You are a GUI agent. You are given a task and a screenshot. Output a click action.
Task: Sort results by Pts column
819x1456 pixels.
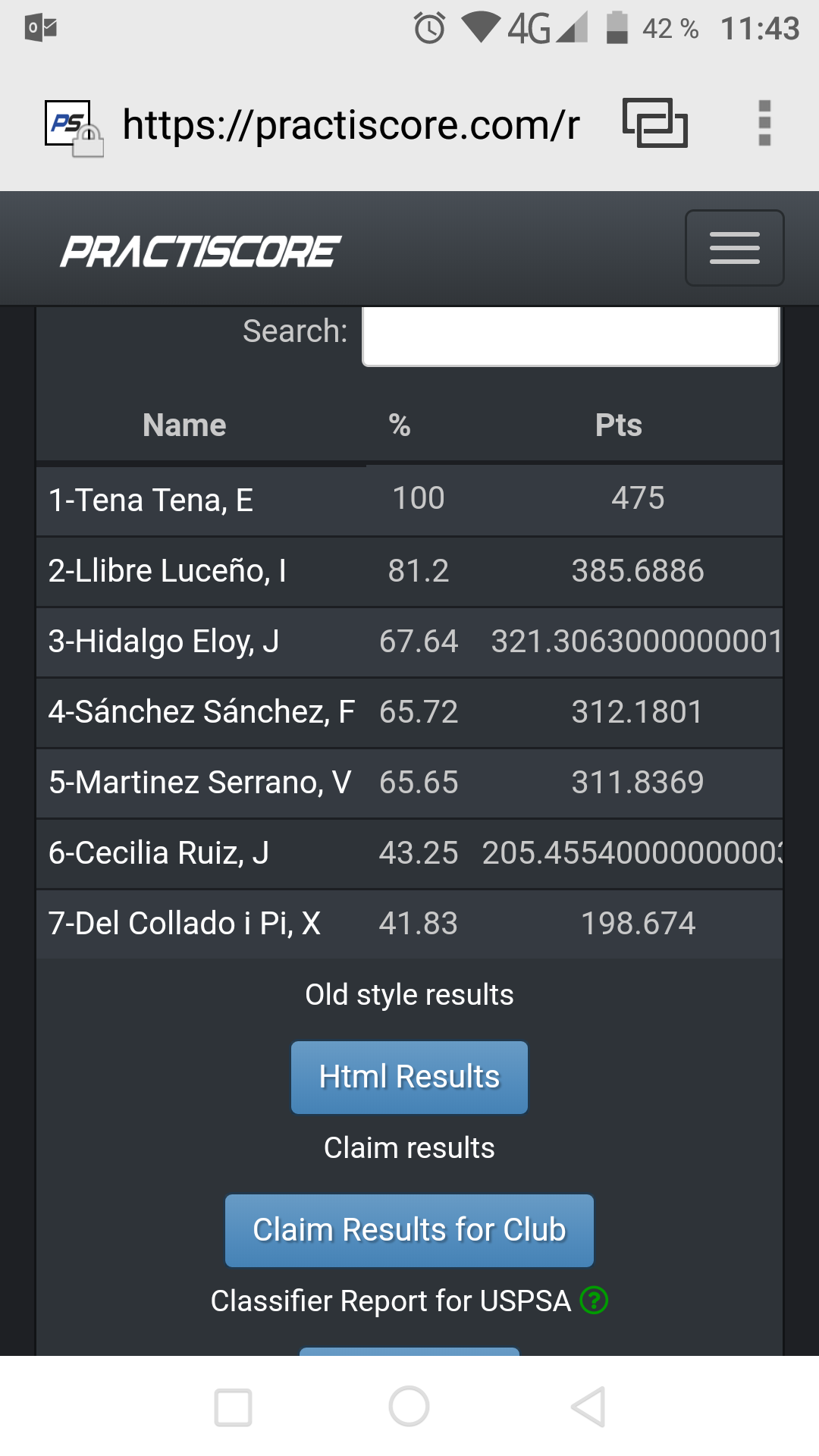pos(618,425)
